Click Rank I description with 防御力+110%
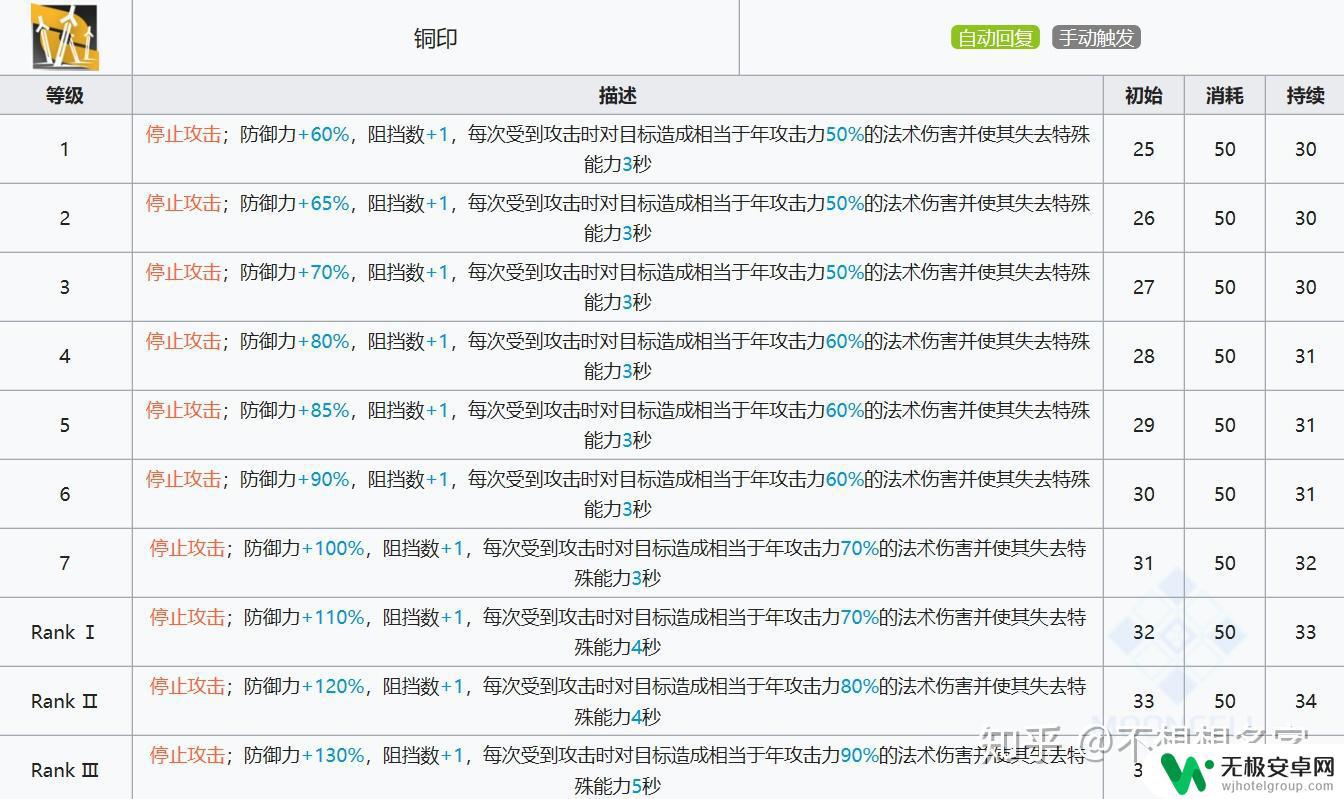The height and width of the screenshot is (799, 1344). click(617, 632)
